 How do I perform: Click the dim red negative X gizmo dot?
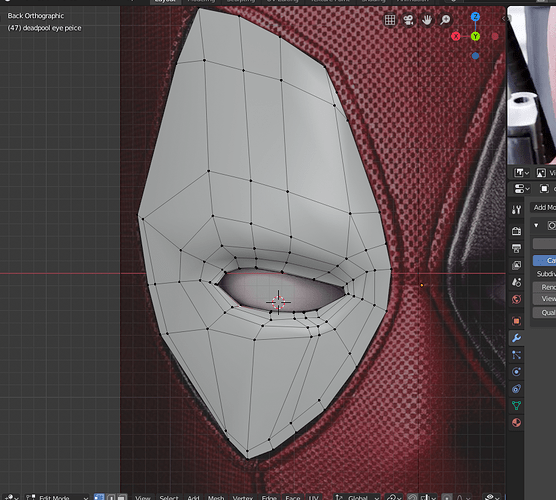pos(495,36)
